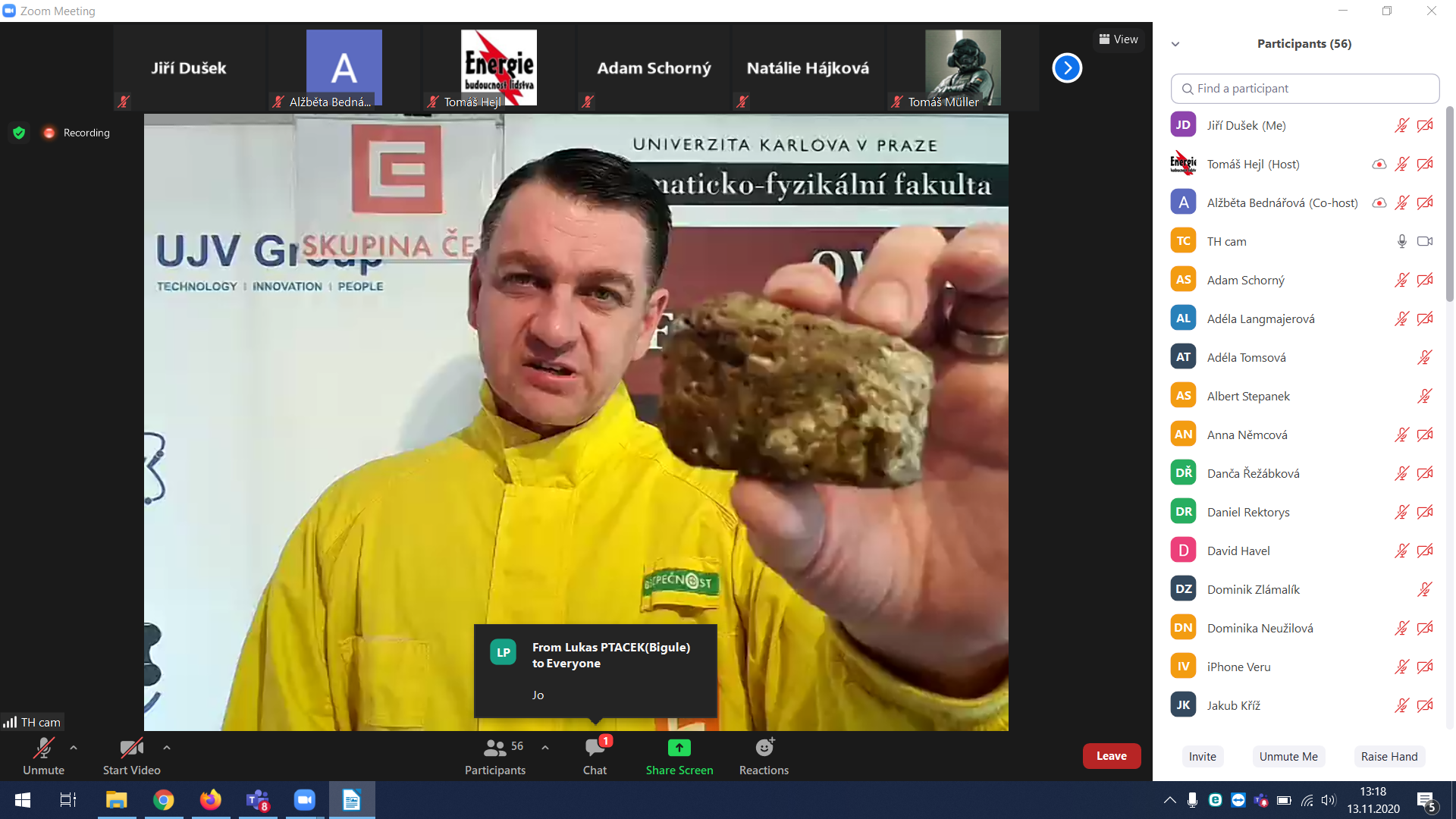Click Dominik Zlámalík muted mic icon
Viewport: 1456px width, 819px height.
pyautogui.click(x=1425, y=590)
